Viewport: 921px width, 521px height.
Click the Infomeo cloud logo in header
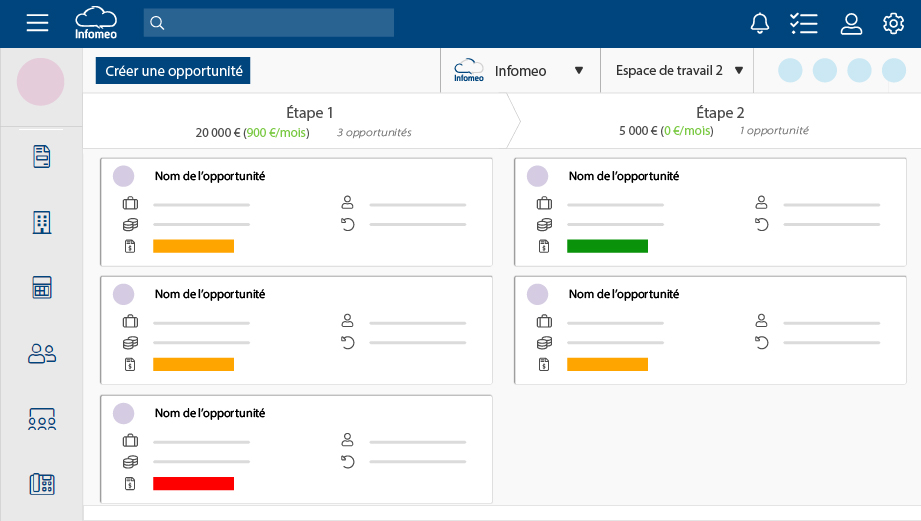pos(96,23)
